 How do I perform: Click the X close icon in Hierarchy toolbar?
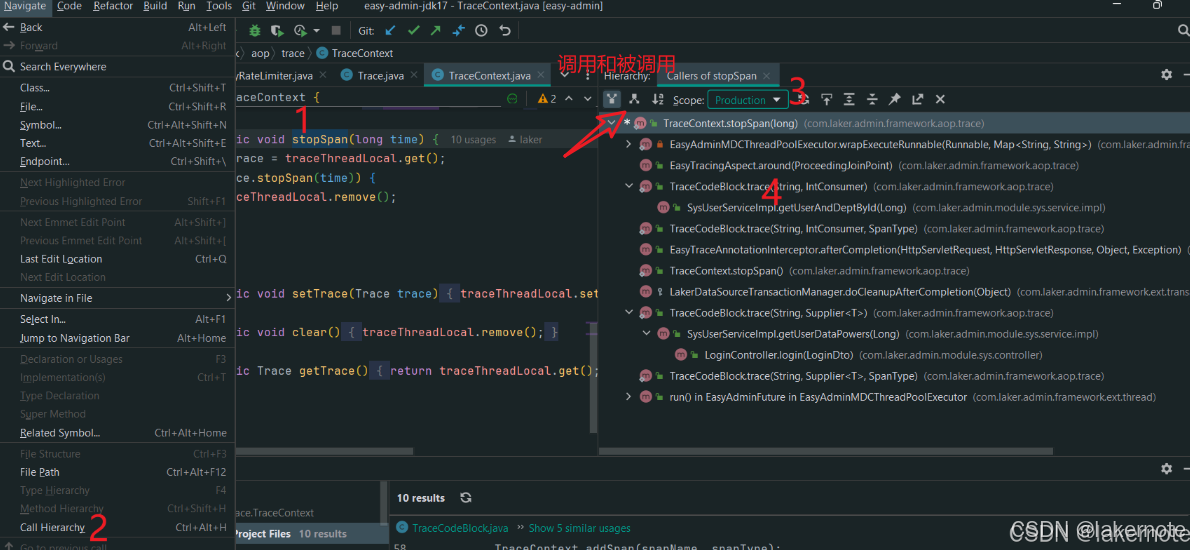[940, 99]
